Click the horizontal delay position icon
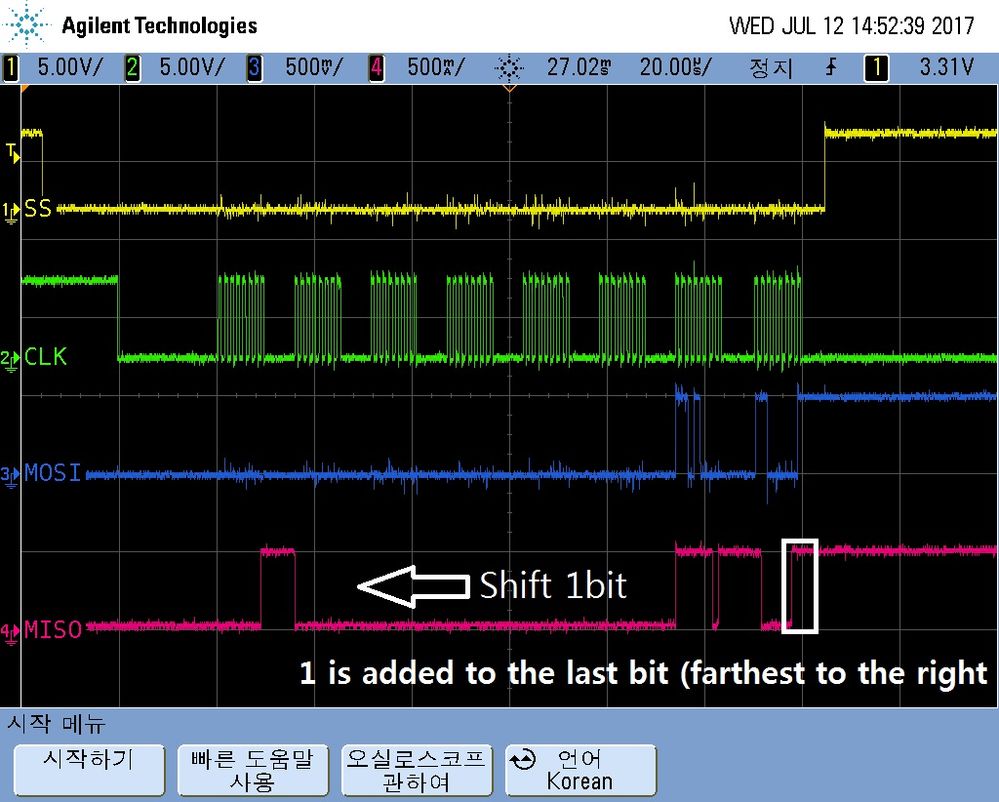Viewport: 999px width, 802px height. pyautogui.click(x=508, y=68)
